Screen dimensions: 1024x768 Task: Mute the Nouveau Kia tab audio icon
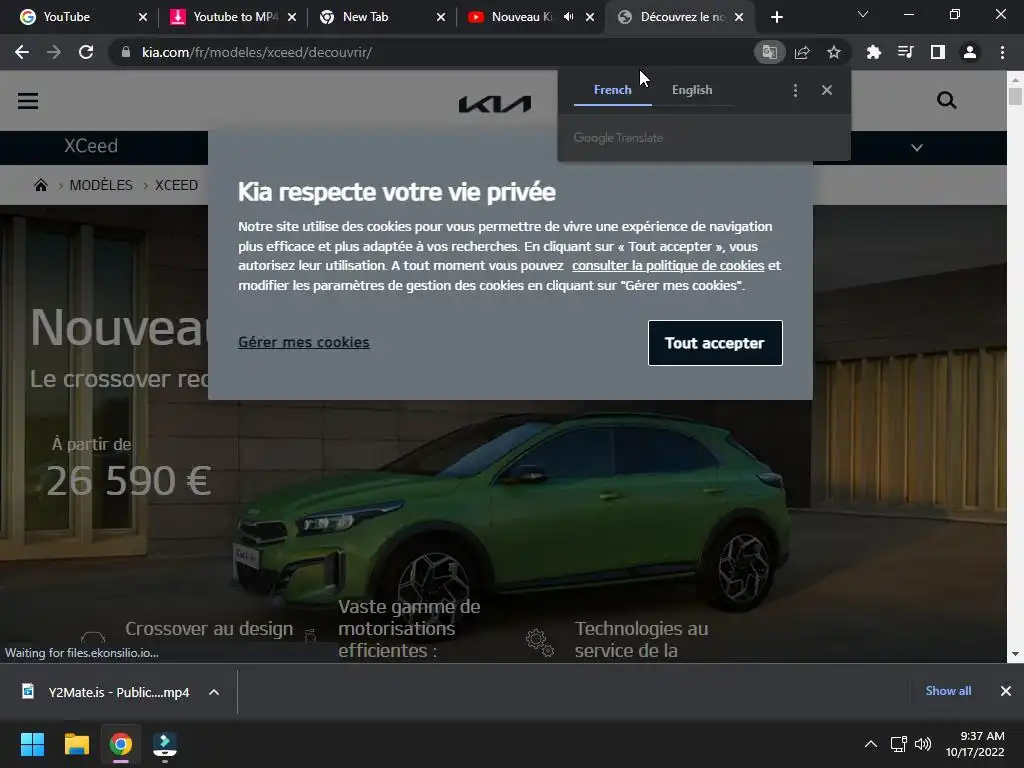pos(569,17)
